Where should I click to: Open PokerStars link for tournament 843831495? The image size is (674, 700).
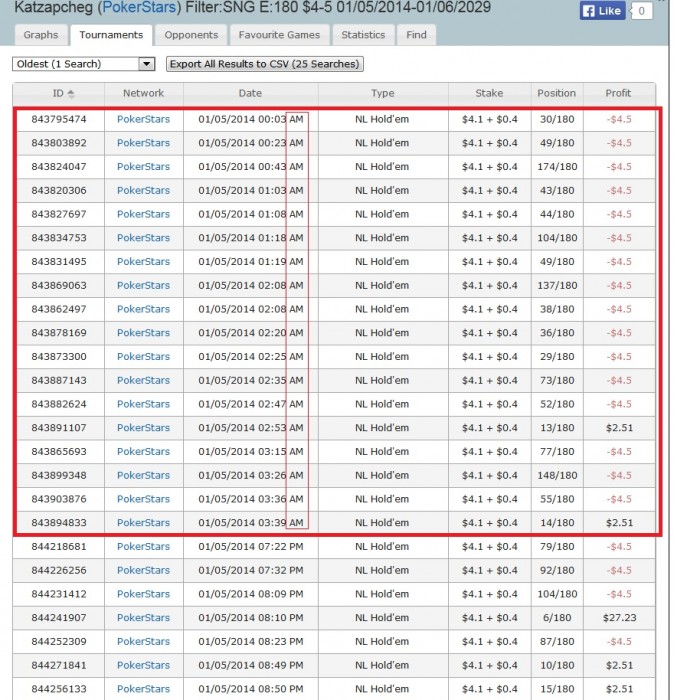click(x=144, y=262)
